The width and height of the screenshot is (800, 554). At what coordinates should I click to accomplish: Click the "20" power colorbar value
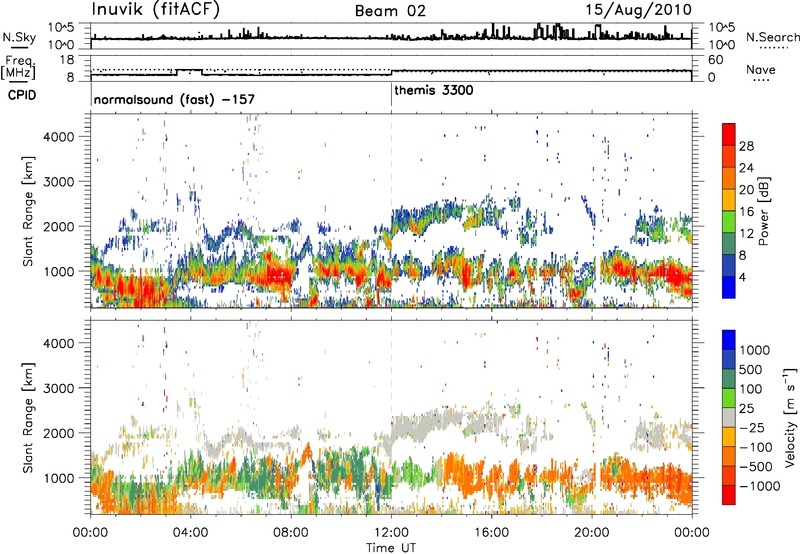746,190
